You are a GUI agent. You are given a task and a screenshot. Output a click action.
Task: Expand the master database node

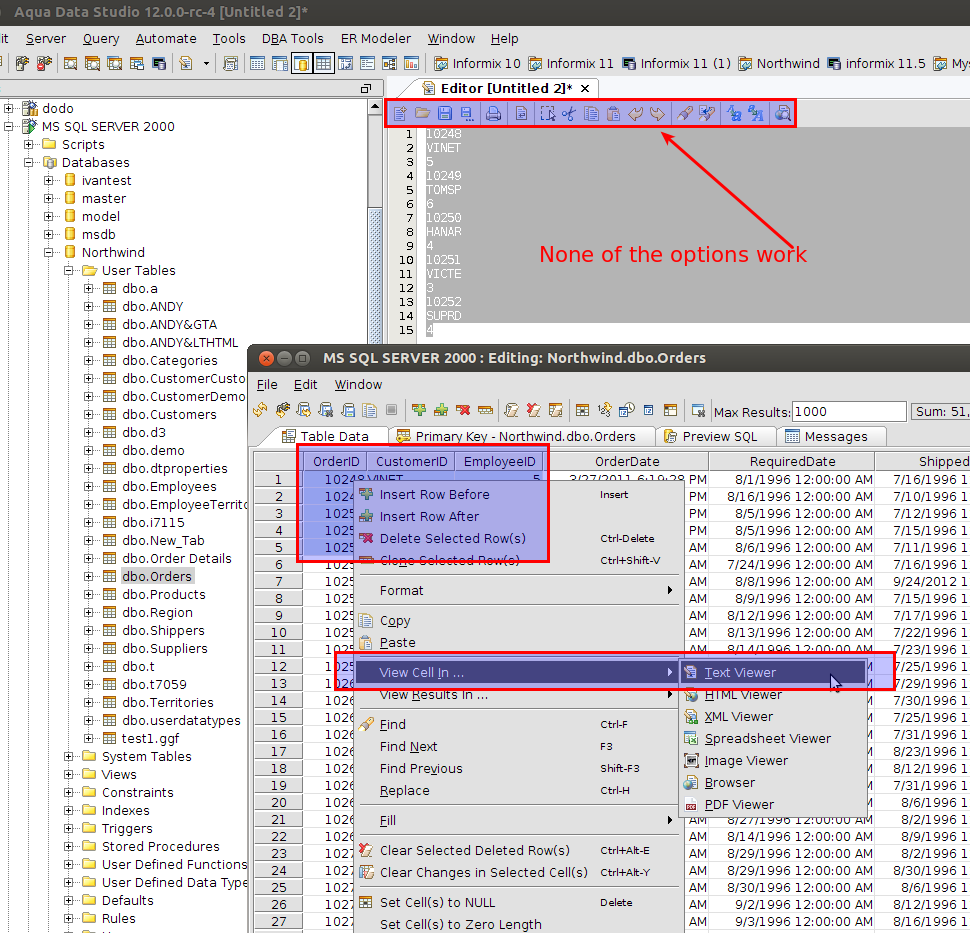point(49,199)
